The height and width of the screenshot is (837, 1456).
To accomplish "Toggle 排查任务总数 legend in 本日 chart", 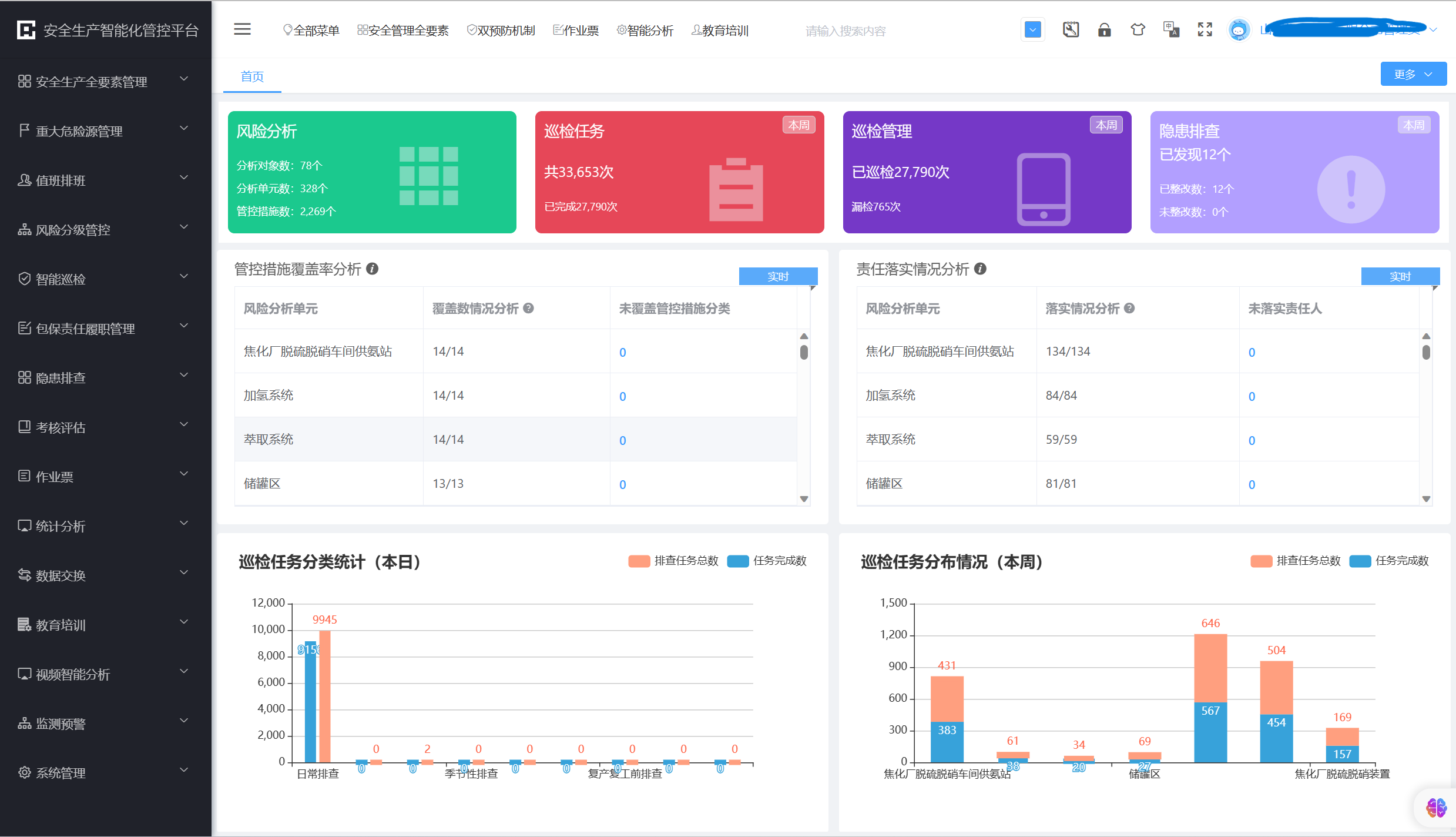I will 673,561.
